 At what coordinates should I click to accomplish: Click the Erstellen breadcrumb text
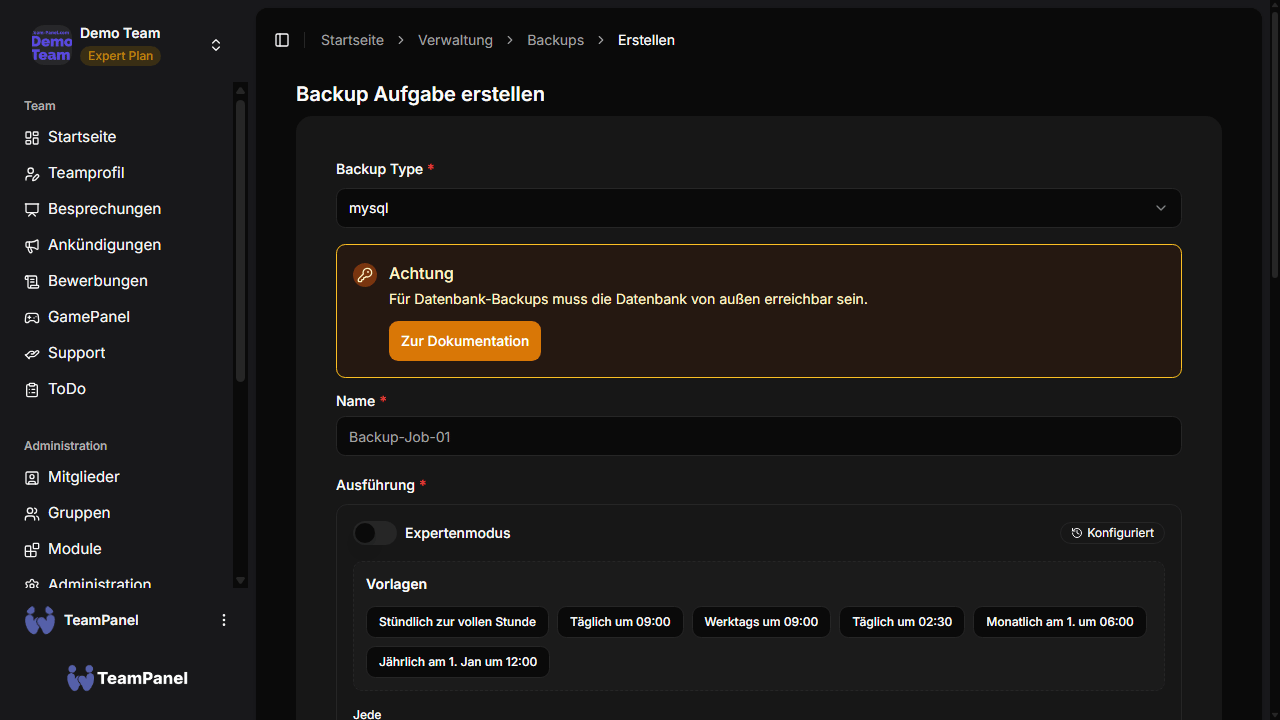[646, 40]
